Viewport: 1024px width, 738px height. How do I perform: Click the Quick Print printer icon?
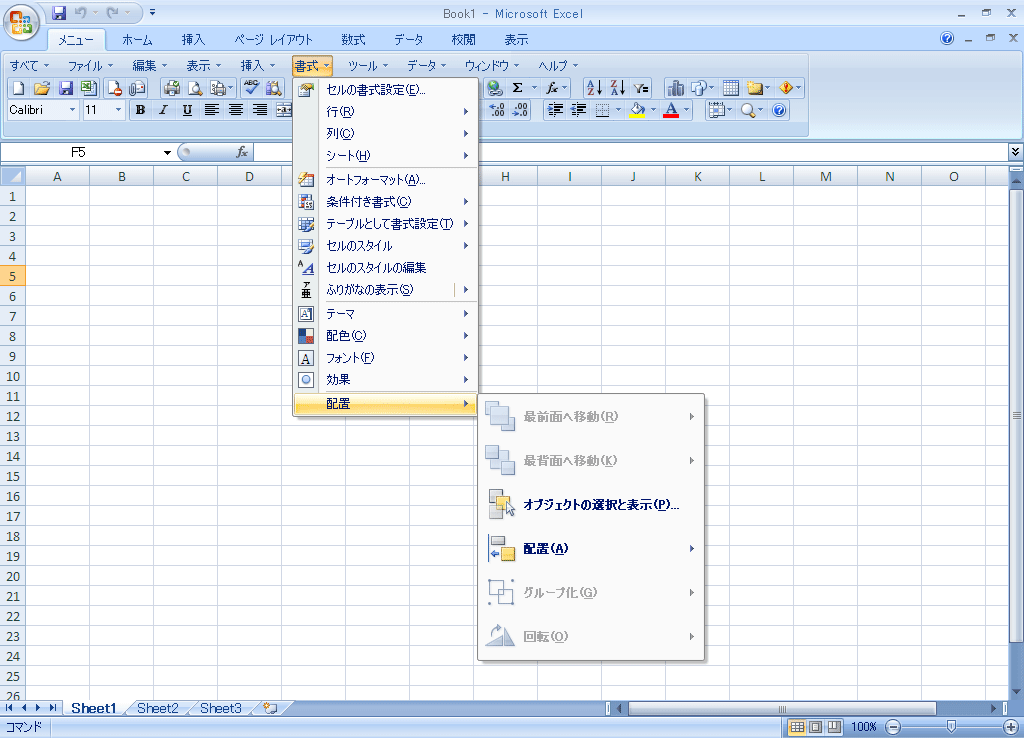pos(172,88)
